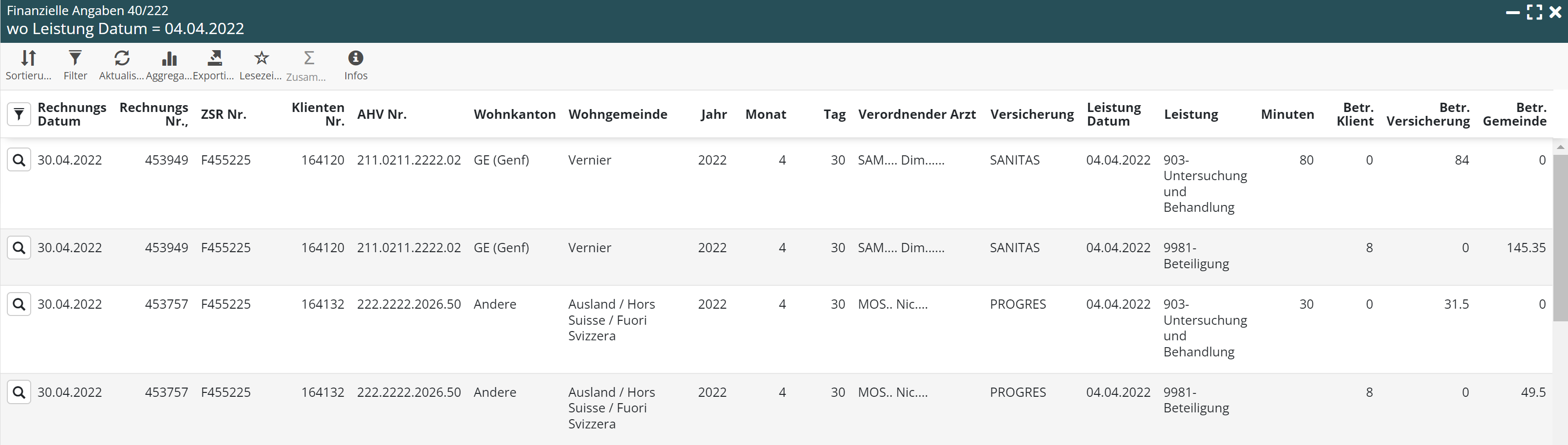Viewport: 1568px width, 445px height.
Task: Open details of PROGRES 903-Untersuchung row
Action: pyautogui.click(x=19, y=304)
